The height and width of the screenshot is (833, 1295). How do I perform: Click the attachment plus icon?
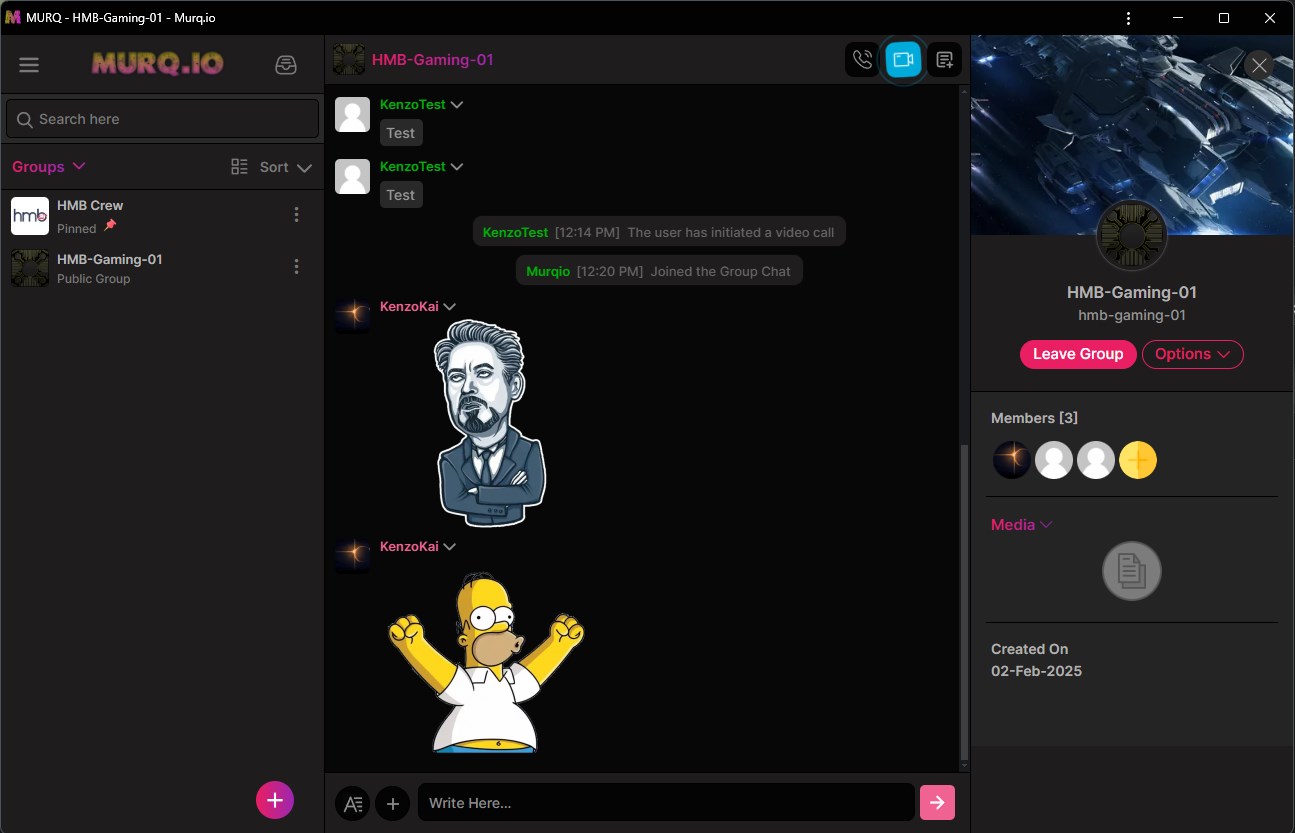click(x=392, y=803)
